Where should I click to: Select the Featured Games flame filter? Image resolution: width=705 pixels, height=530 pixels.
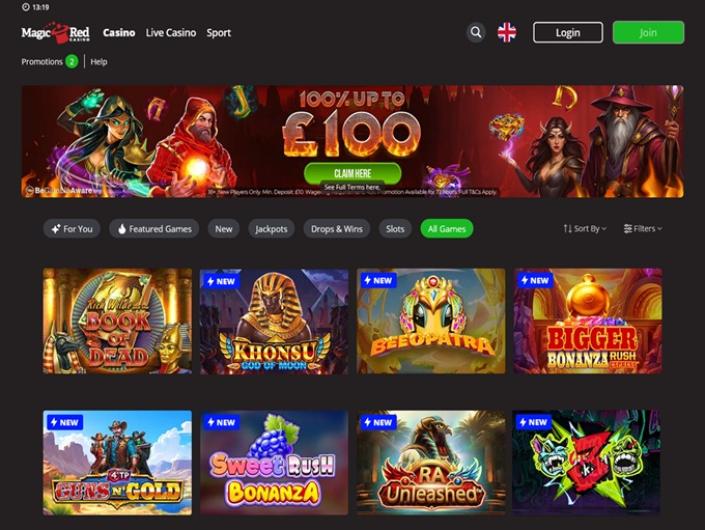coord(154,229)
